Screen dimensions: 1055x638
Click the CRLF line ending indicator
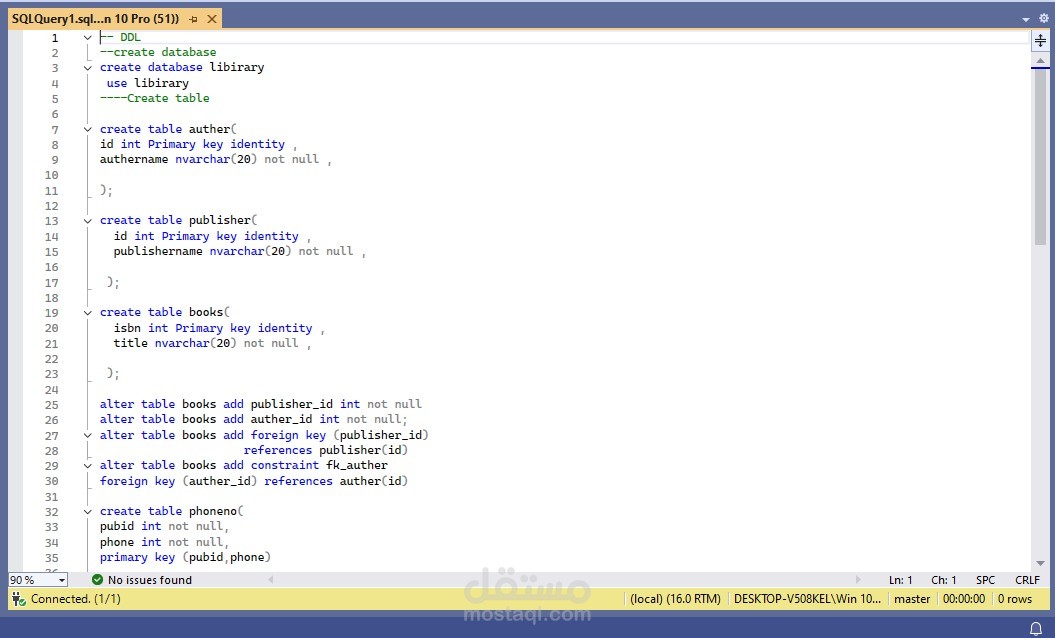pos(1027,579)
